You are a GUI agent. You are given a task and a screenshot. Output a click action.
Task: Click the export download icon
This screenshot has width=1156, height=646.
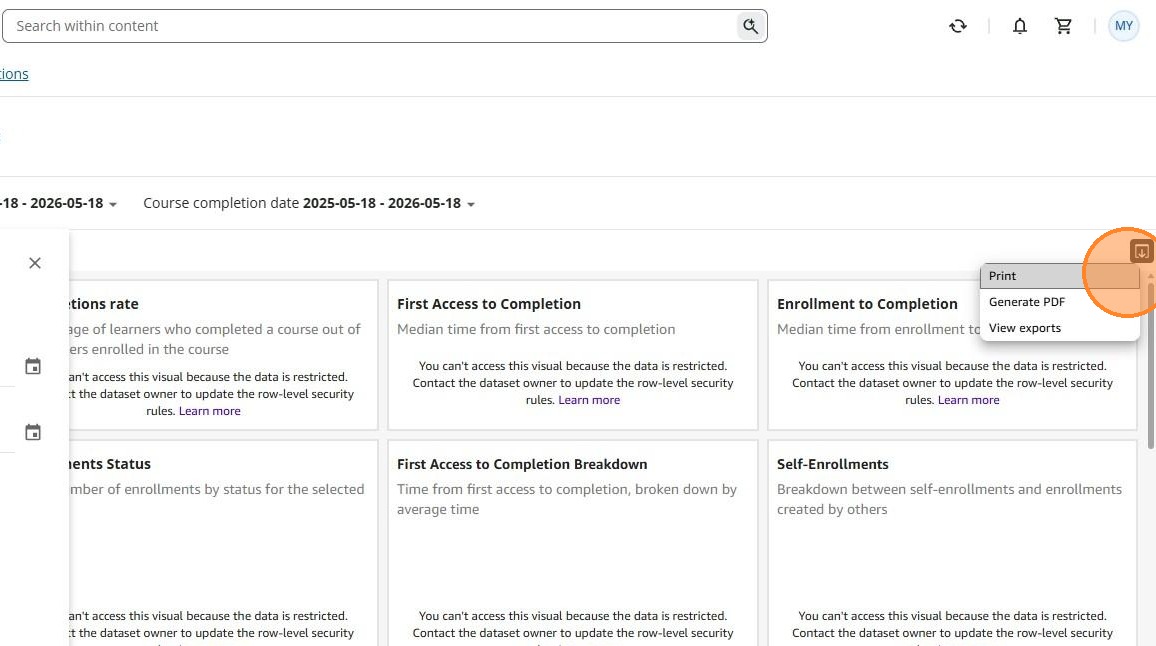tap(1141, 251)
